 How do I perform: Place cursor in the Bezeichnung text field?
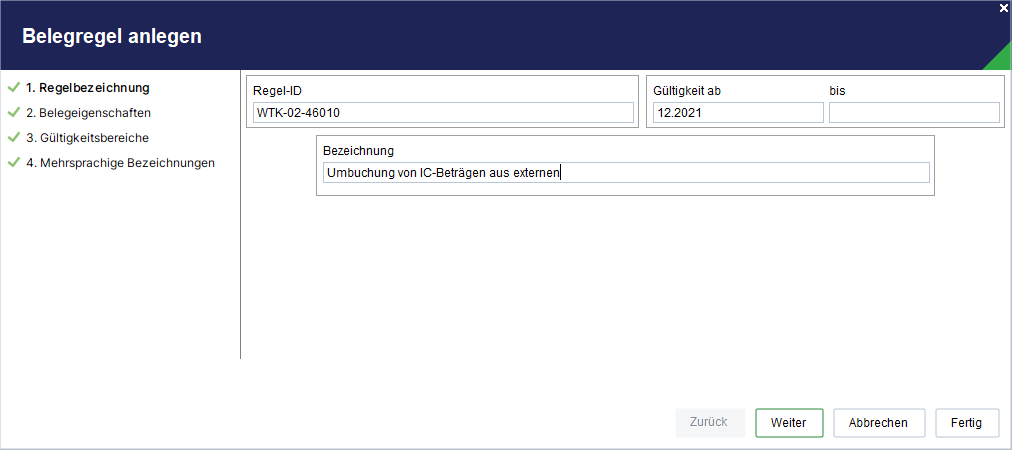pyautogui.click(x=626, y=172)
